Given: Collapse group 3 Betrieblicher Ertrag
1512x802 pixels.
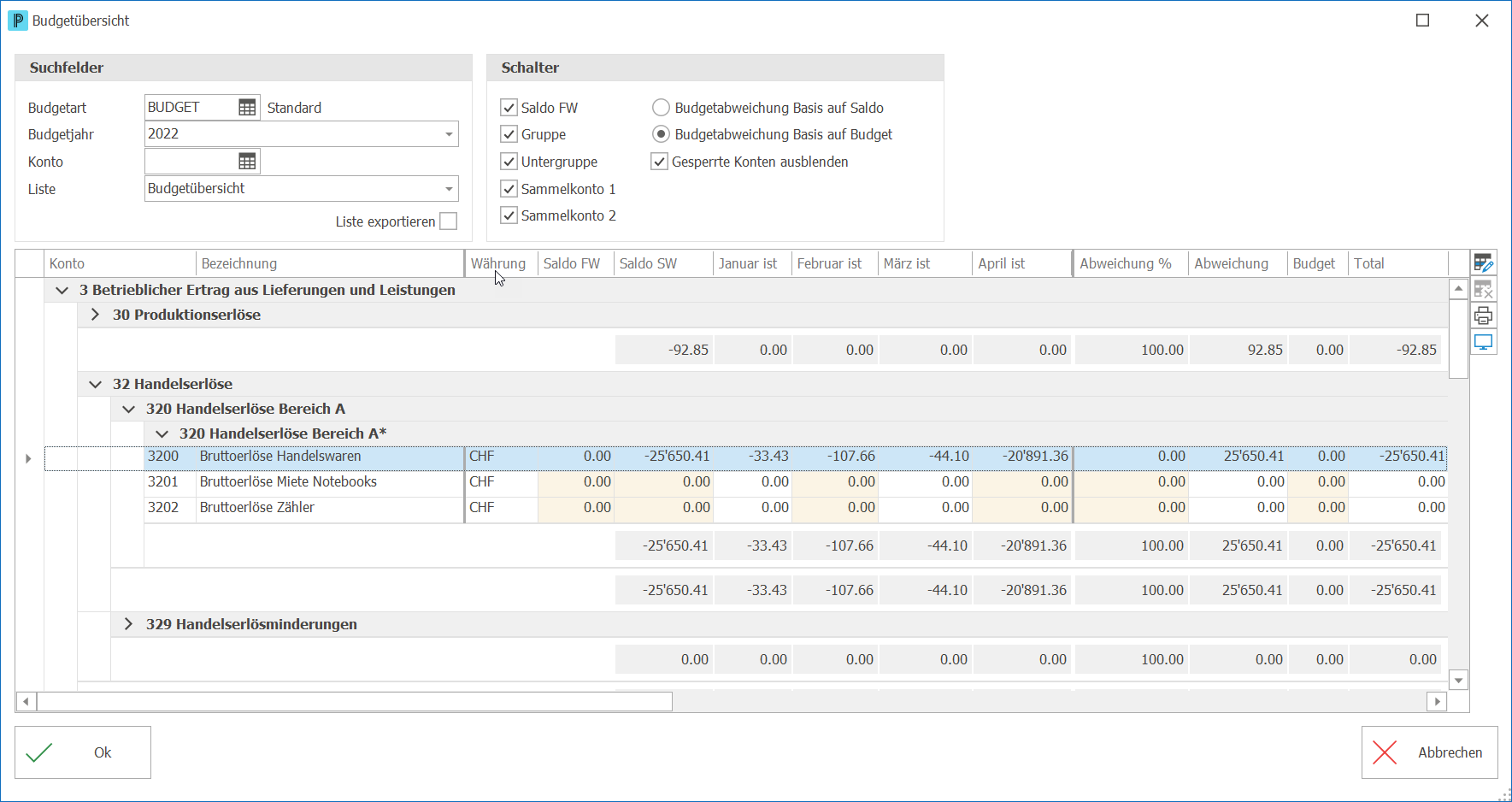Looking at the screenshot, I should coord(62,291).
